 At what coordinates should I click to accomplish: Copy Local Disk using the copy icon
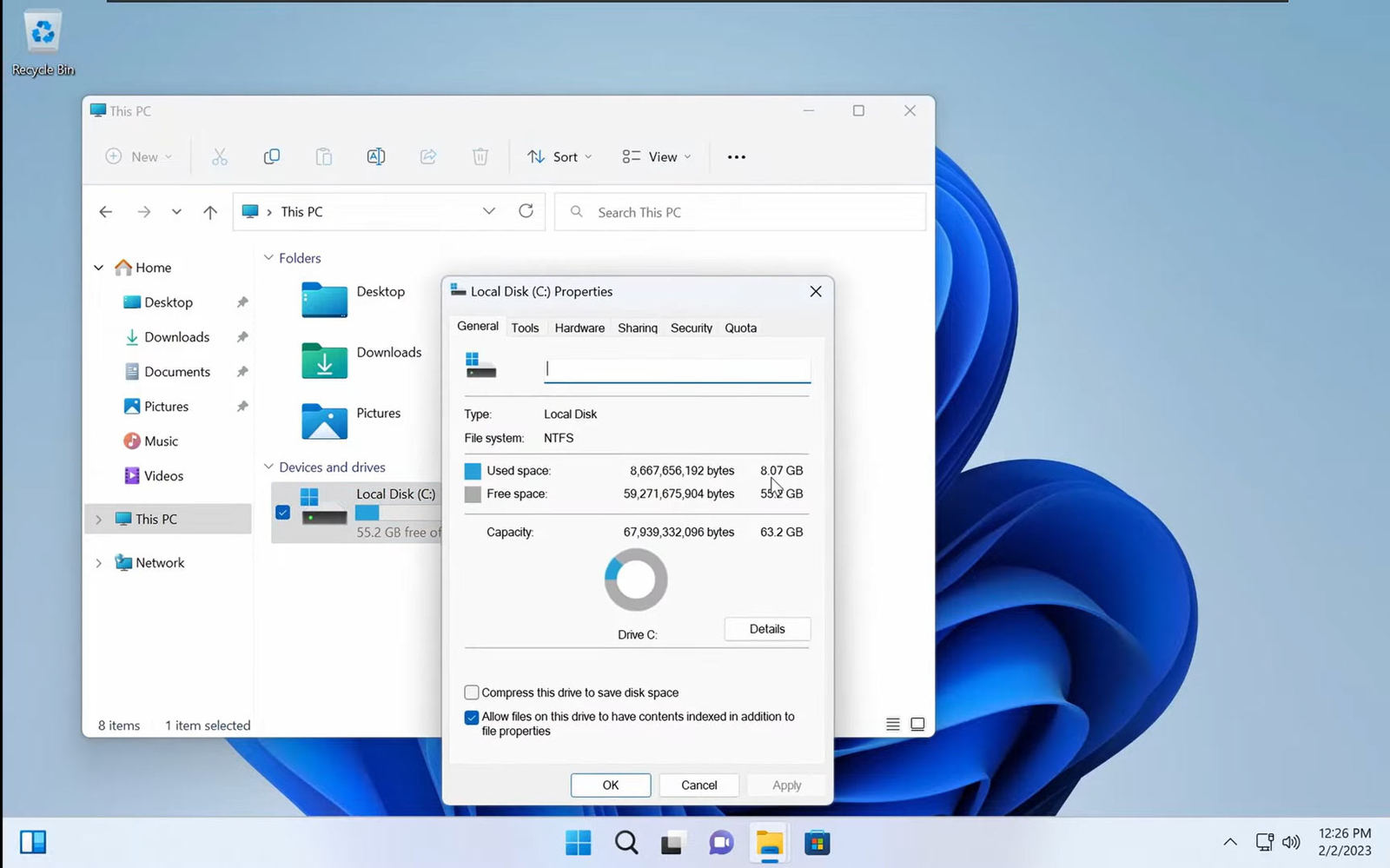click(271, 156)
